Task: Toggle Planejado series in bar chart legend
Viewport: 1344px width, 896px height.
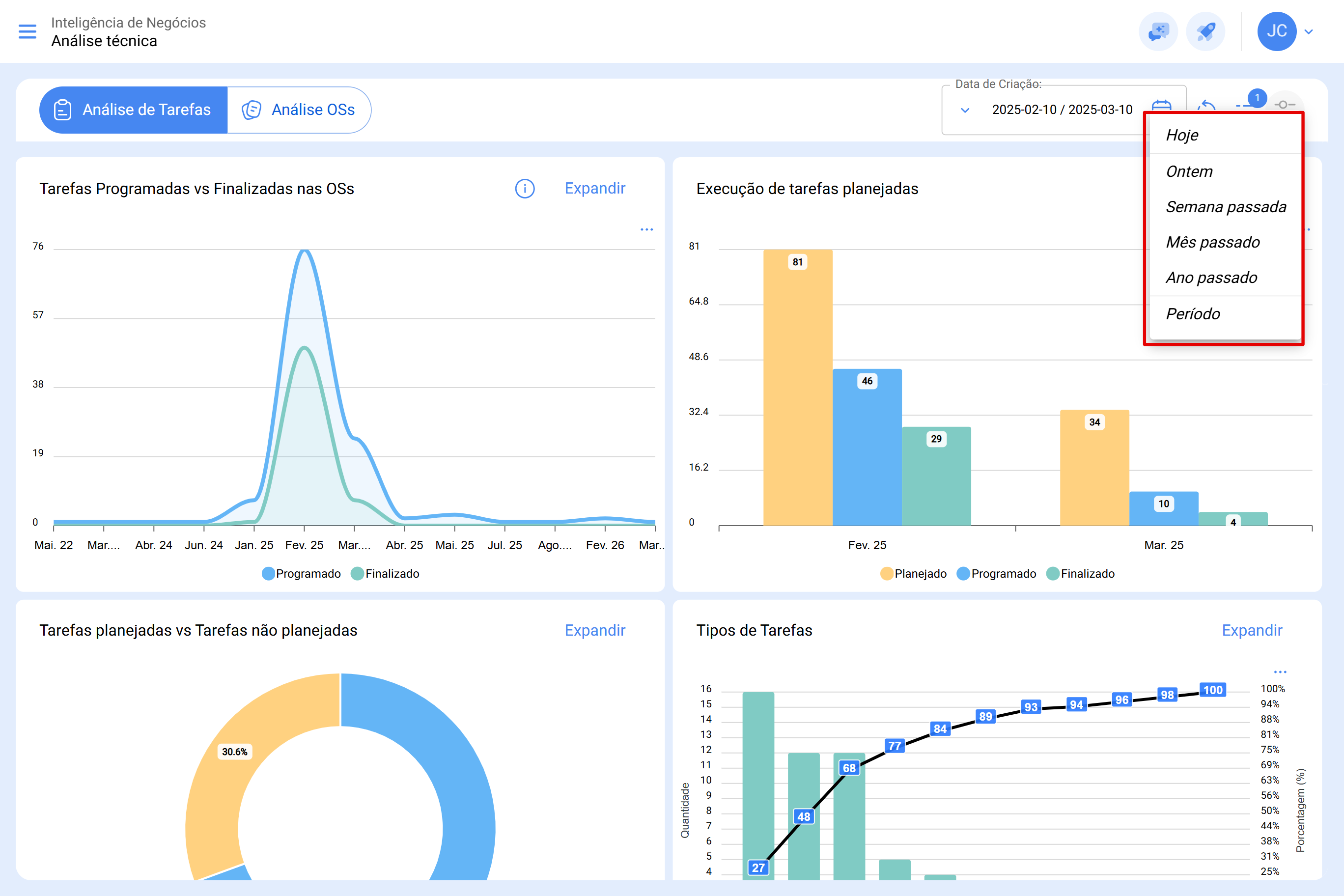Action: pyautogui.click(x=913, y=574)
